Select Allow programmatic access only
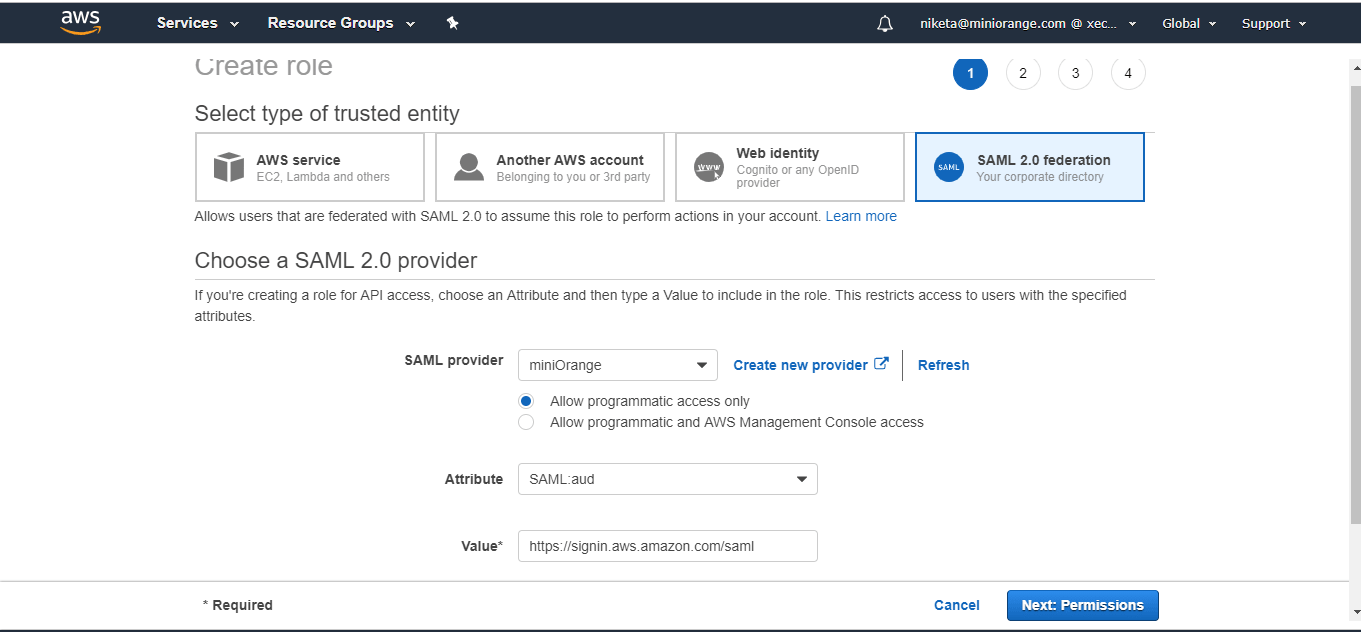This screenshot has width=1361, height=632. click(x=526, y=400)
